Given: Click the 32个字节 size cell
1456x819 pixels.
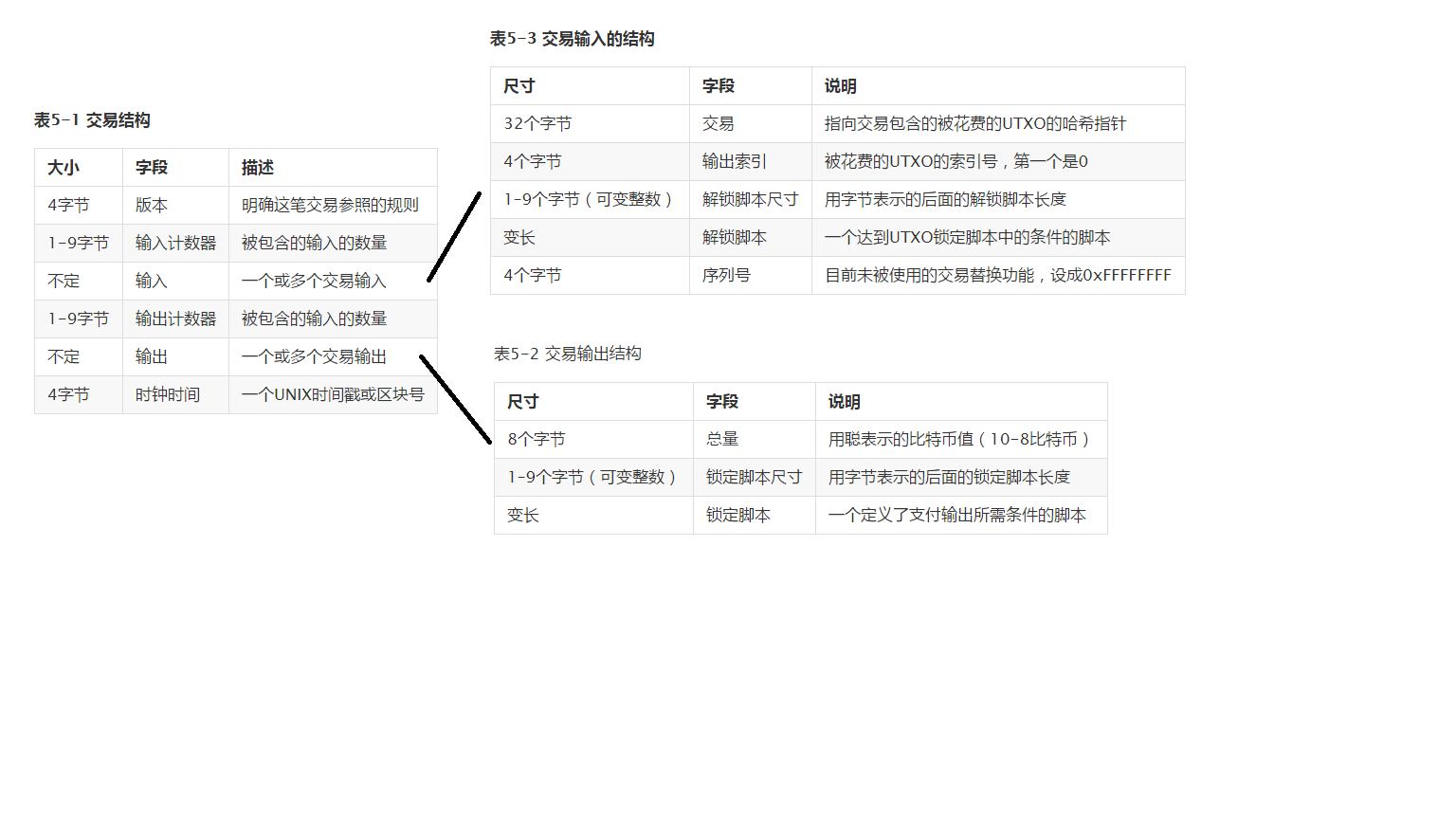Looking at the screenshot, I should click(590, 124).
